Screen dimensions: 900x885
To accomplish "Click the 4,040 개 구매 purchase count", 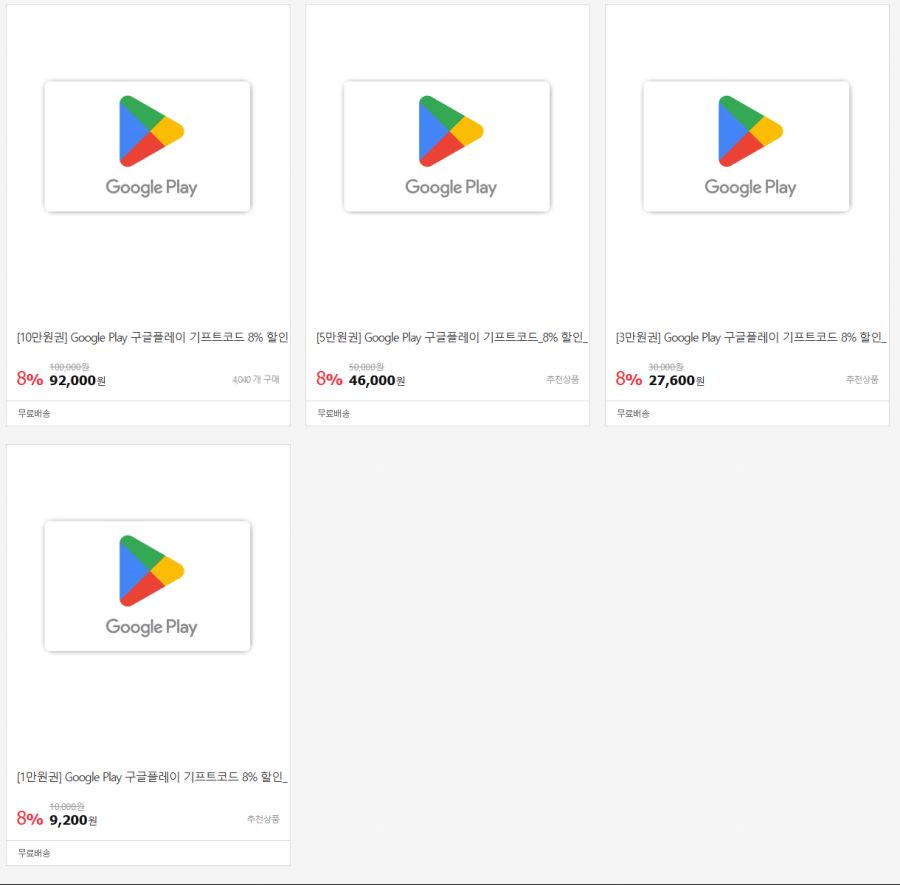I will tap(255, 380).
